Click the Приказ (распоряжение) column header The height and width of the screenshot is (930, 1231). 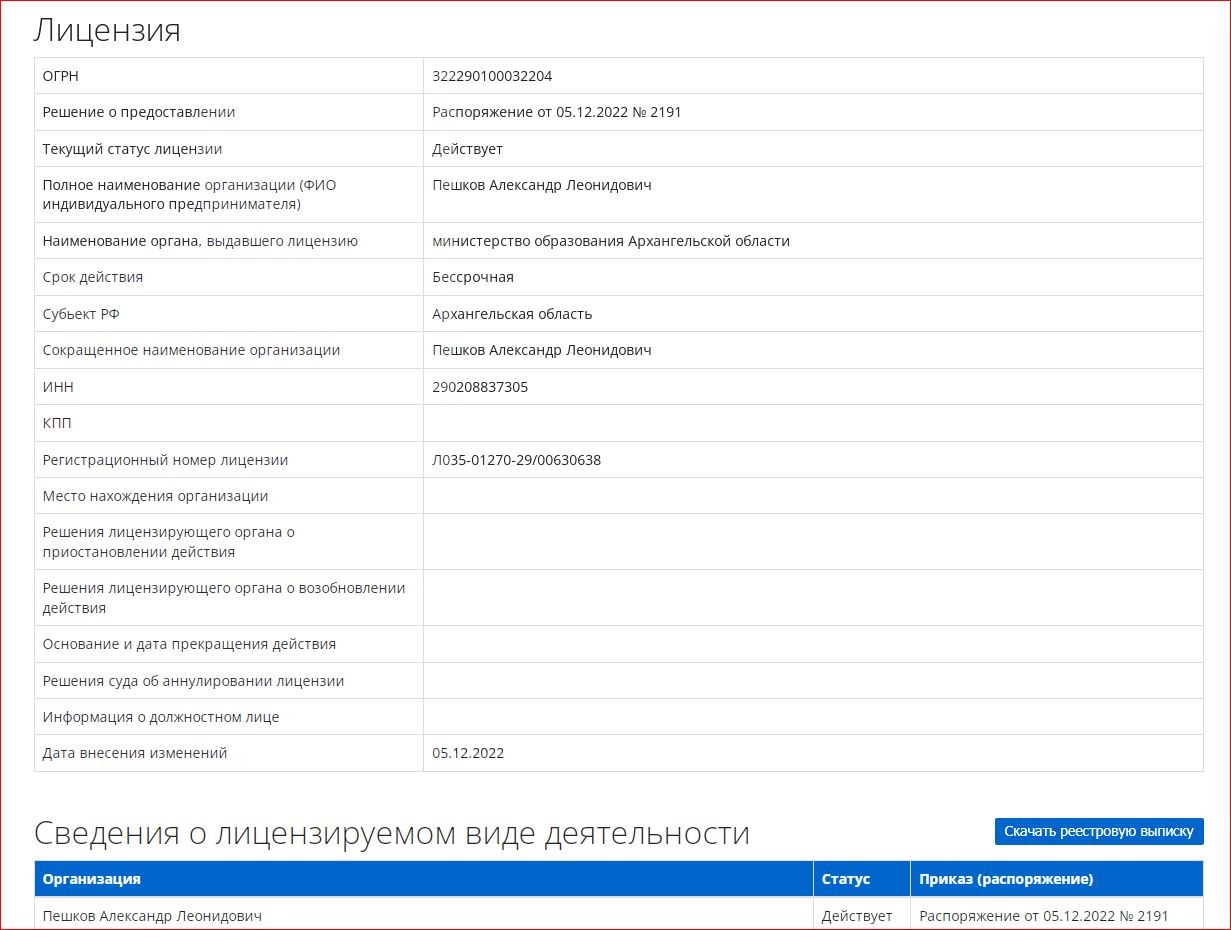pyautogui.click(x=1006, y=879)
